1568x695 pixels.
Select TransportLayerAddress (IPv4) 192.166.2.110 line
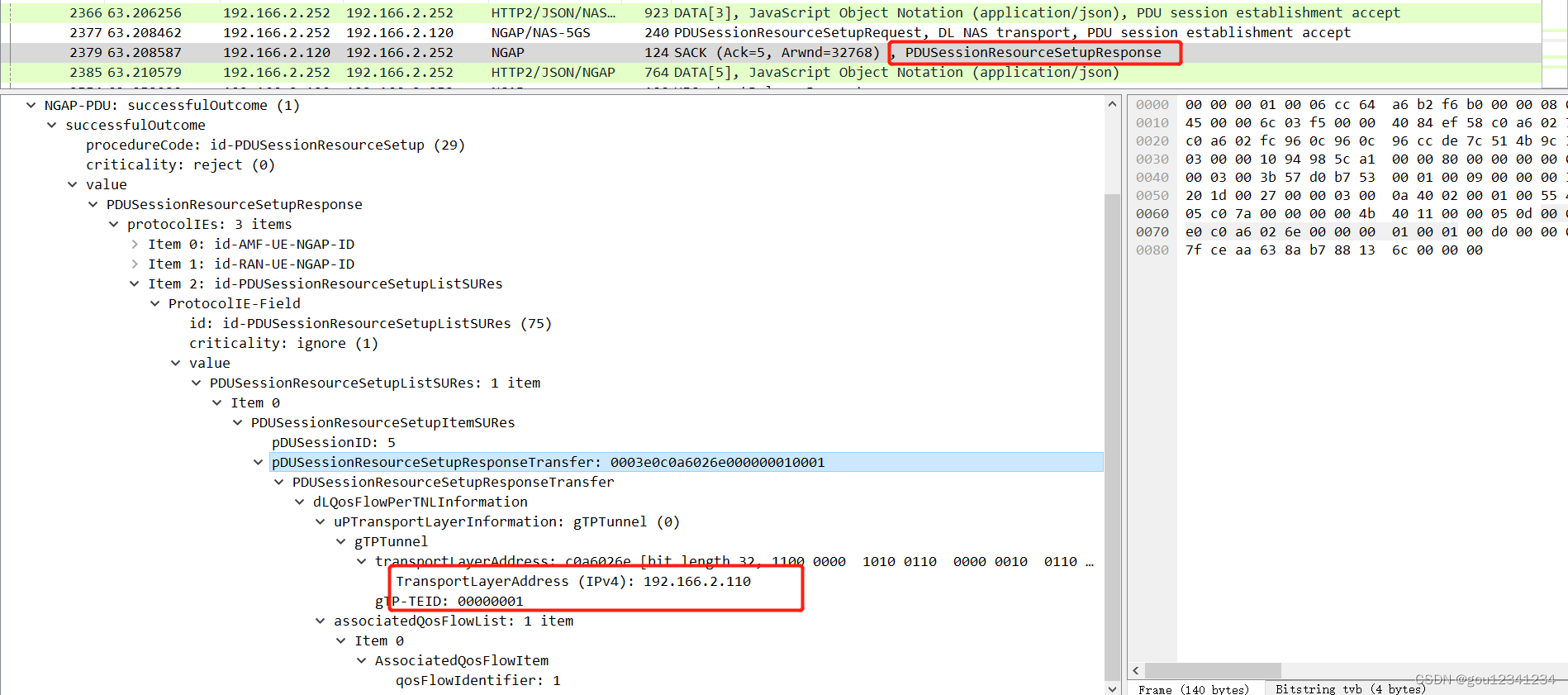pos(573,581)
